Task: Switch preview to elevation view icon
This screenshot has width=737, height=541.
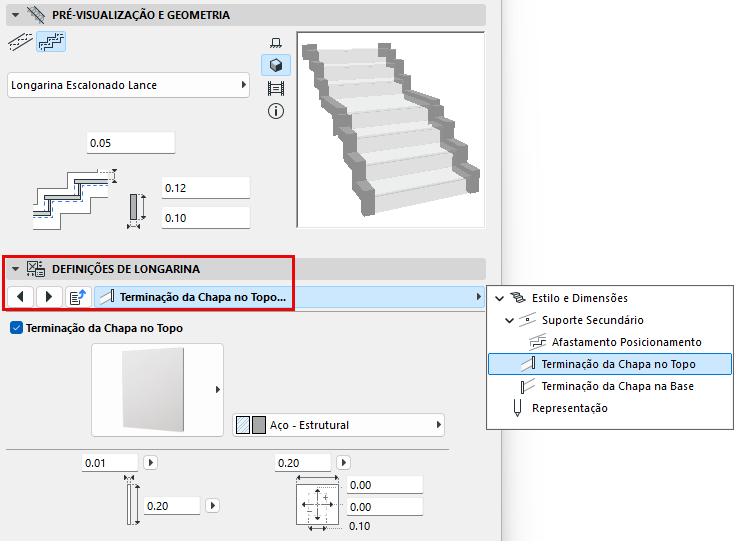Action: click(x=276, y=88)
